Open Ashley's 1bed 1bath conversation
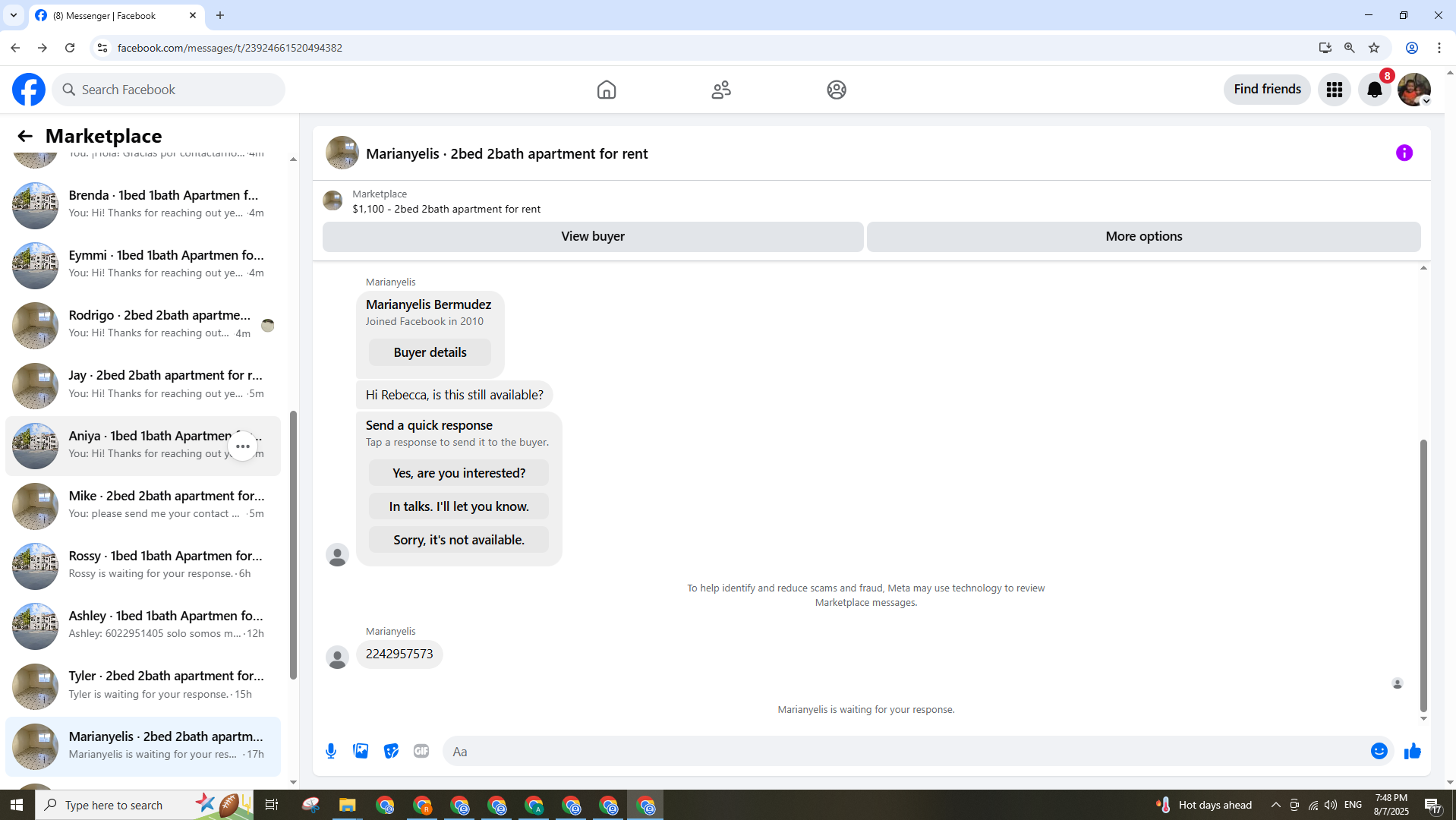The height and width of the screenshot is (820, 1456). (x=143, y=626)
